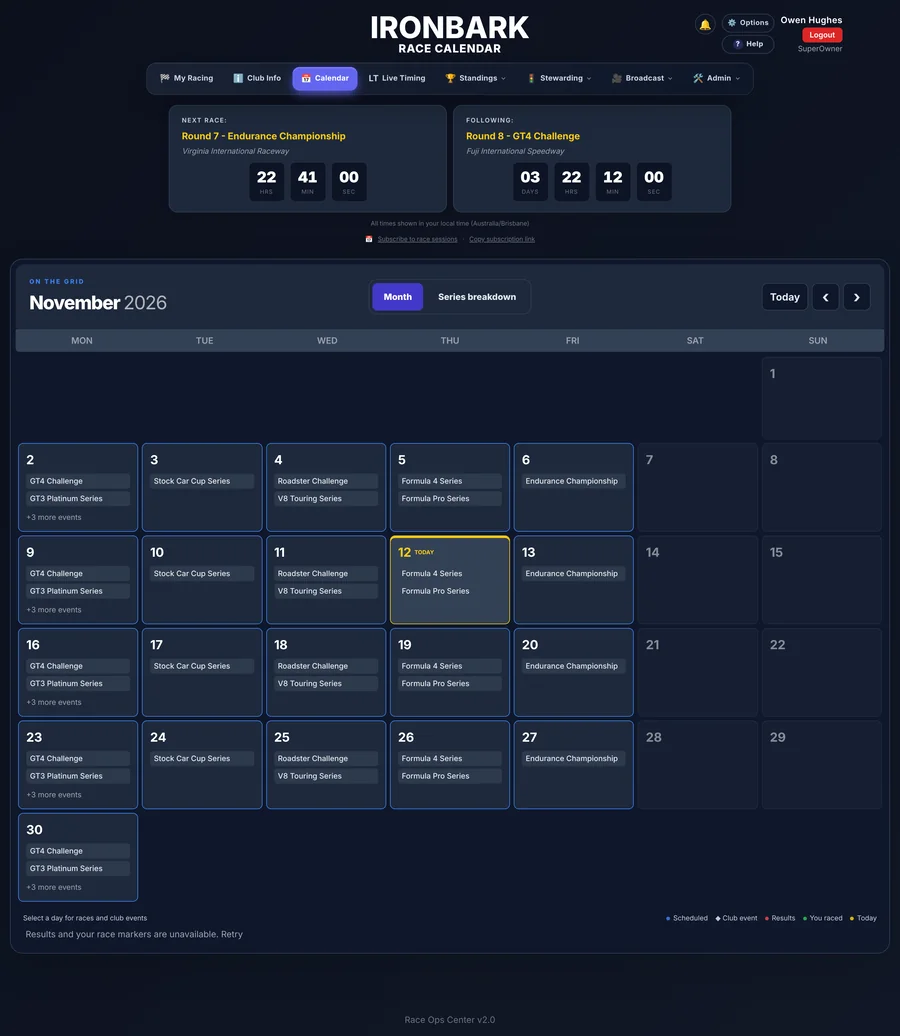Expand +3 more events on November 23
The height and width of the screenshot is (1036, 900).
(x=54, y=795)
